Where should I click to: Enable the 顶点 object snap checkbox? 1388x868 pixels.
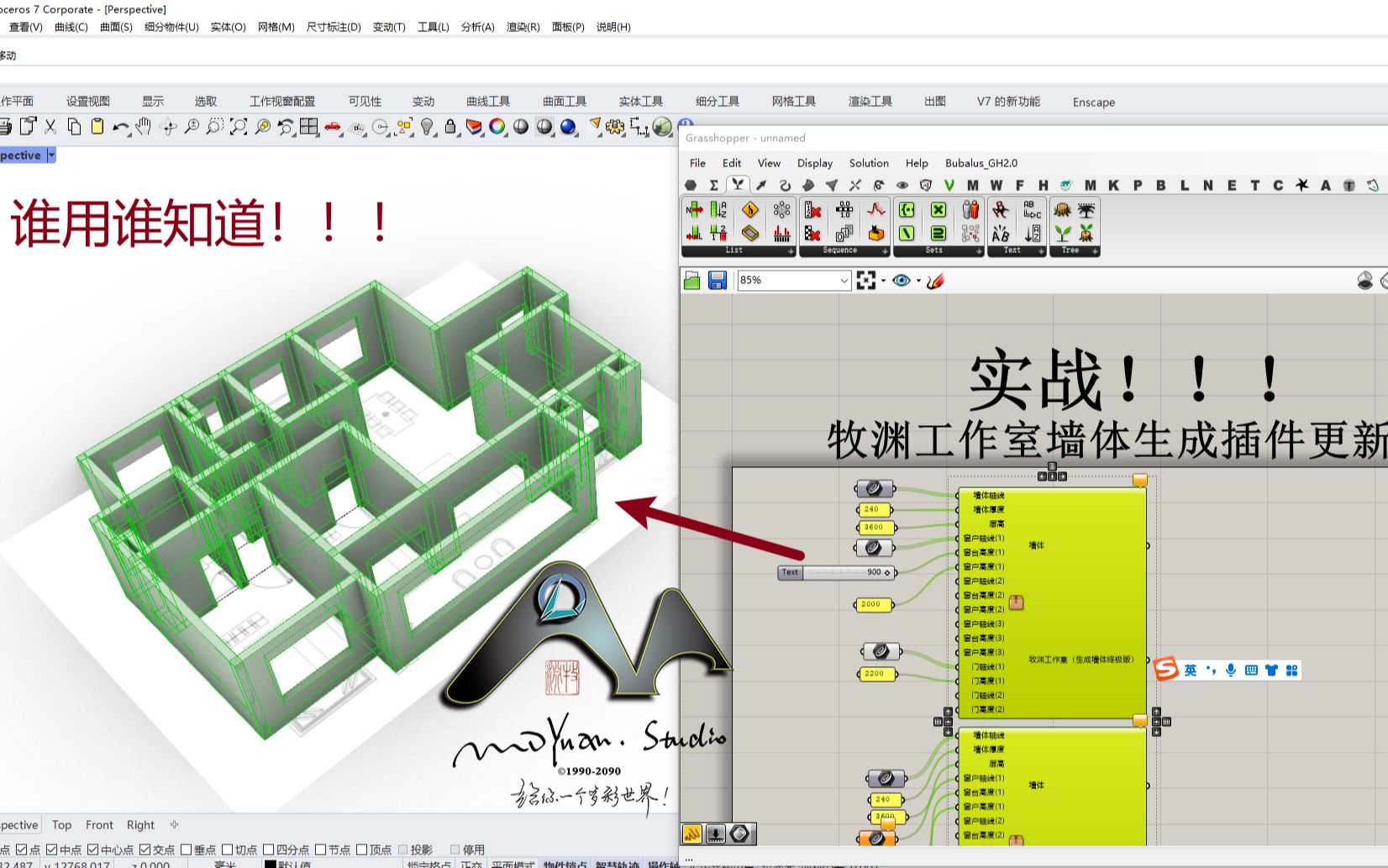pos(362,850)
